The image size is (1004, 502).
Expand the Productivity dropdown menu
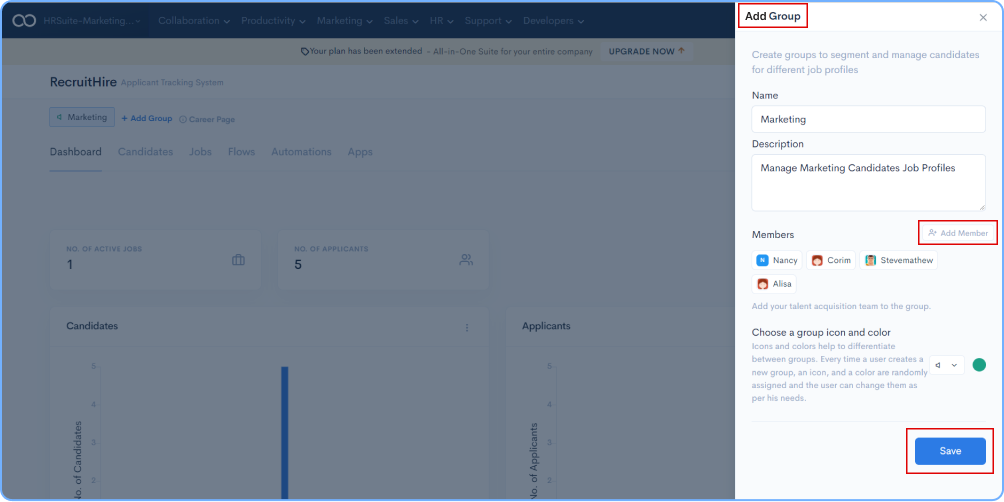274,20
